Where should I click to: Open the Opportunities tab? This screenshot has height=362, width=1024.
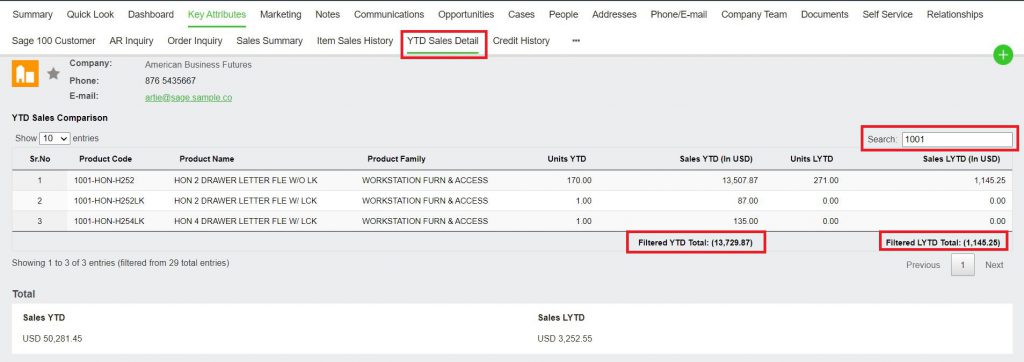point(466,14)
